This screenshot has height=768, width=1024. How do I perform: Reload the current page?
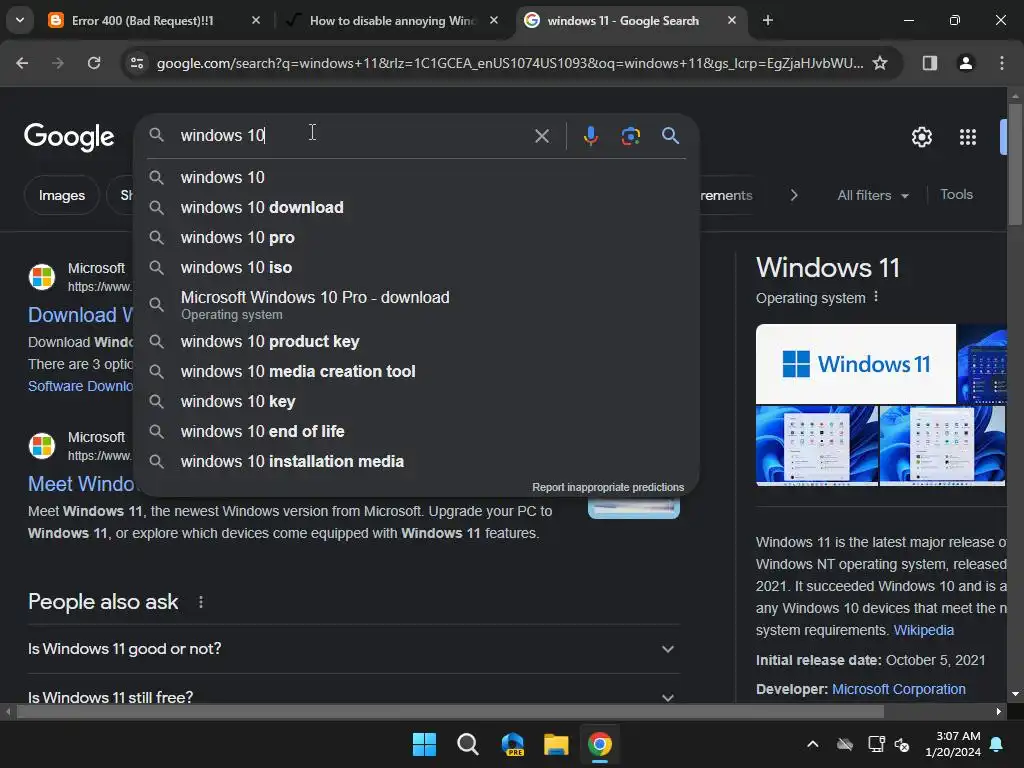(94, 63)
